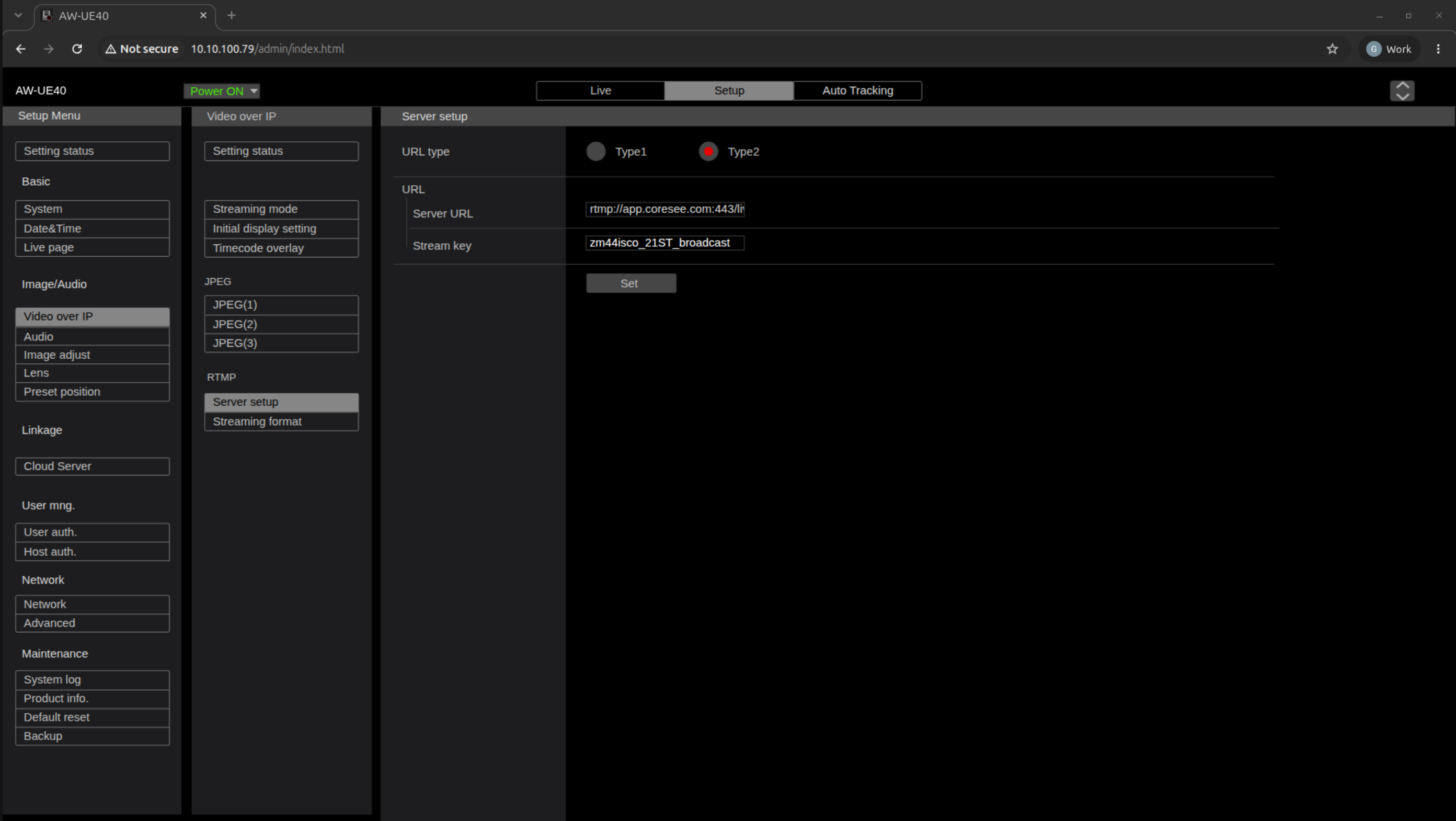The image size is (1456, 821).
Task: Go forward in browser history
Action: pyautogui.click(x=49, y=49)
